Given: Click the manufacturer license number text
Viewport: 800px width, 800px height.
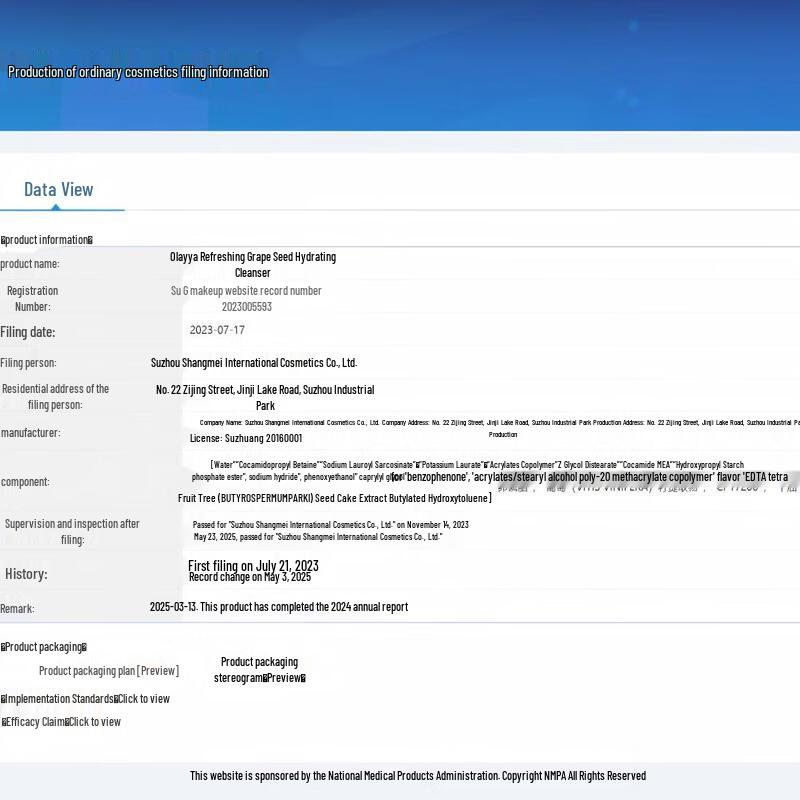Looking at the screenshot, I should [245, 438].
